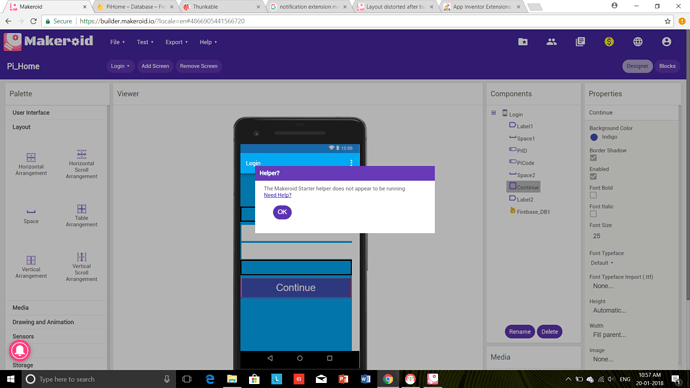Enable the Font Bold checkbox
690x388 pixels.
pyautogui.click(x=593, y=195)
